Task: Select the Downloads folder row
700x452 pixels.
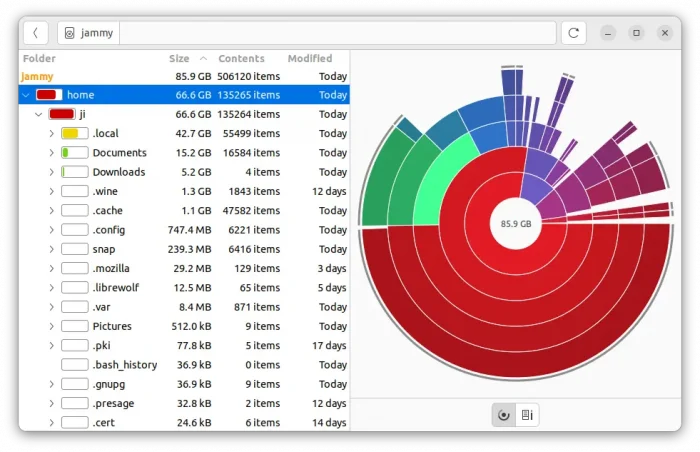Action: [118, 172]
